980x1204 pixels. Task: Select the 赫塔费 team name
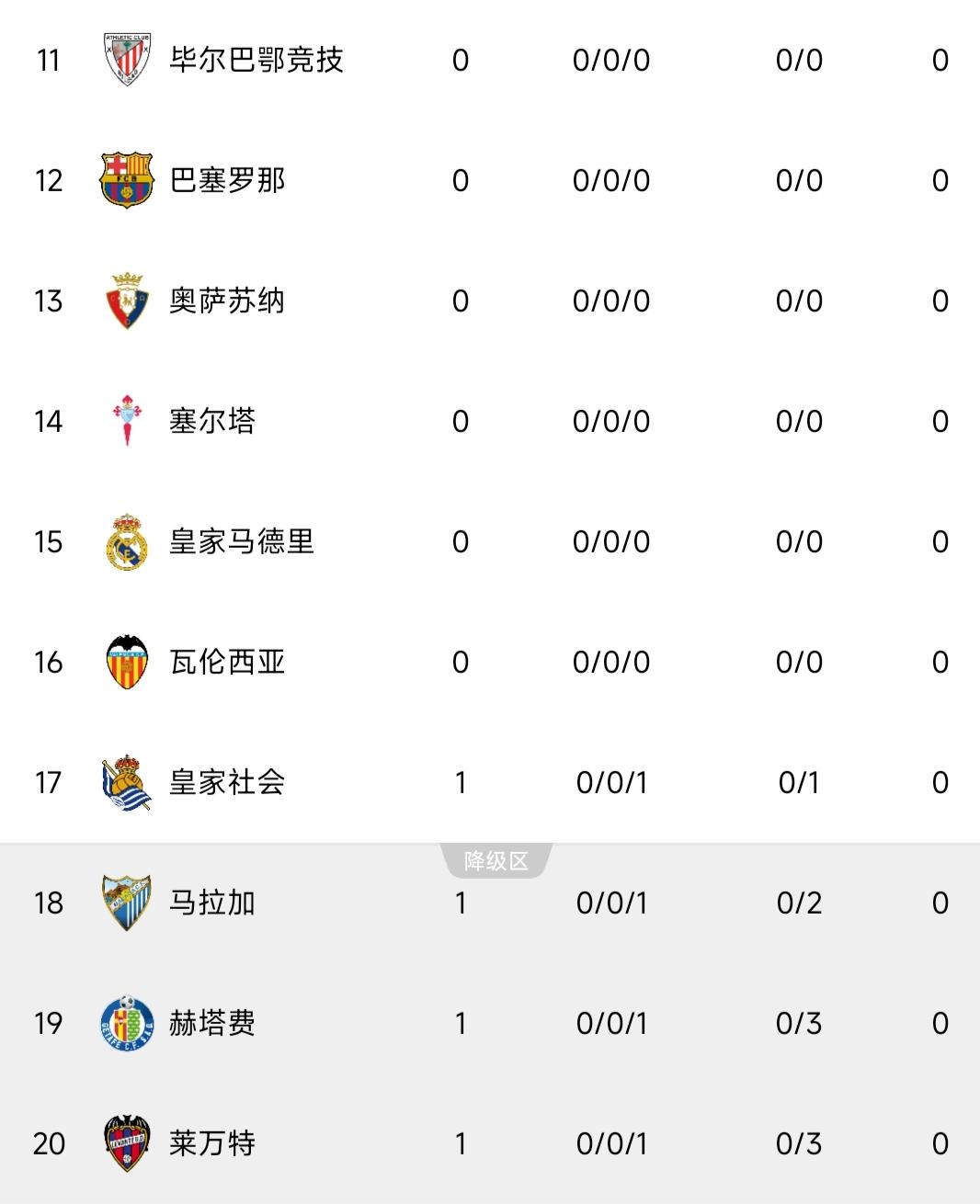pos(212,1023)
